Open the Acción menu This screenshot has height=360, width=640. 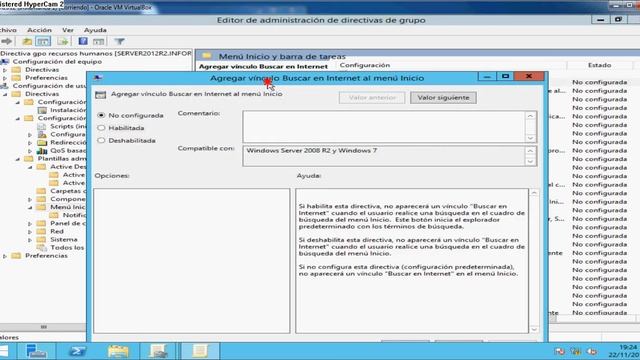[39, 30]
